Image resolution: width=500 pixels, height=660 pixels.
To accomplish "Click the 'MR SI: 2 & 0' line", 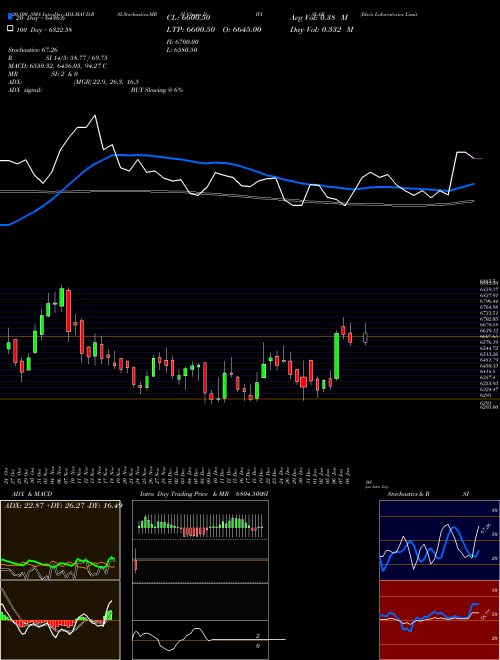I will (43, 74).
